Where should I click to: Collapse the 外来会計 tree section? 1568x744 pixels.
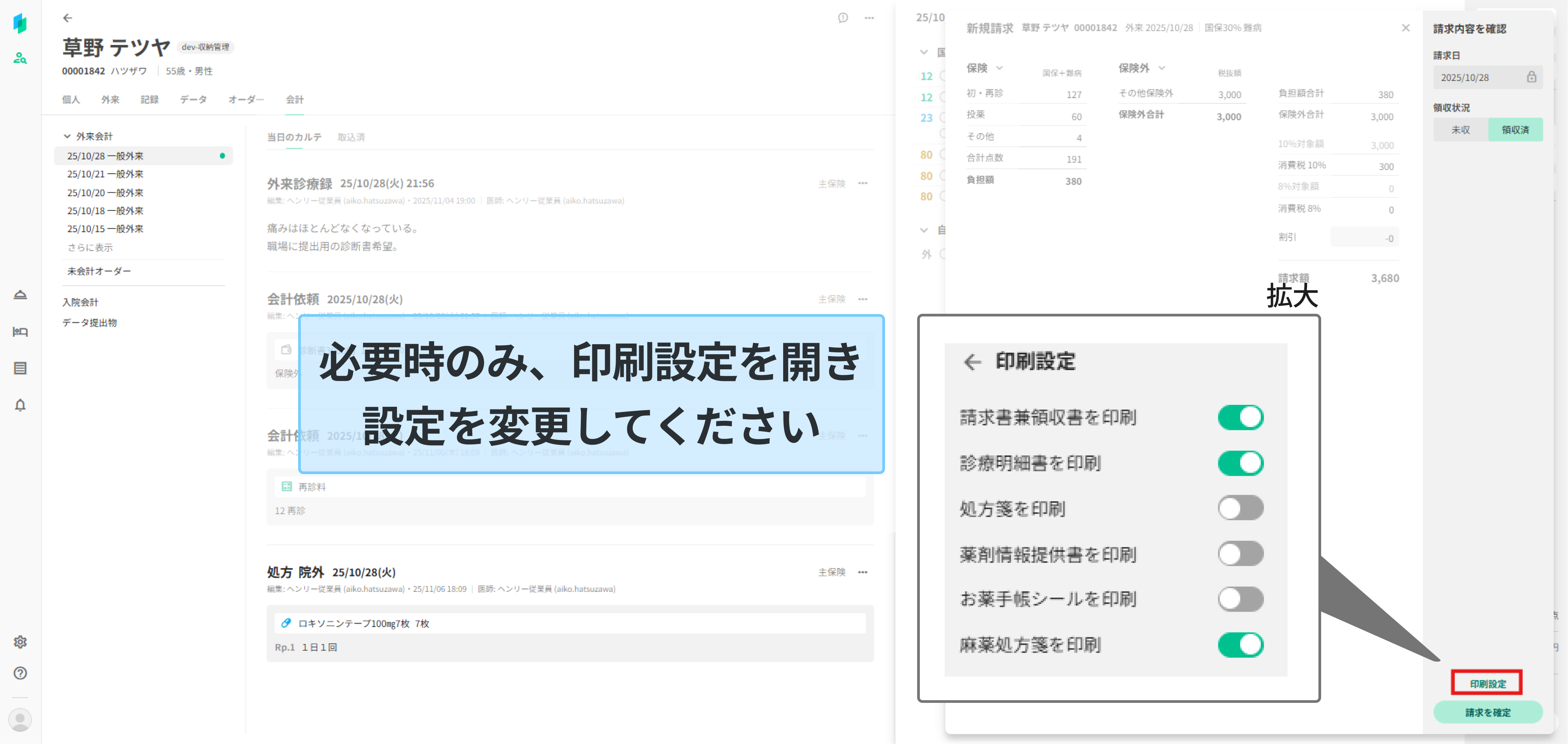[67, 136]
